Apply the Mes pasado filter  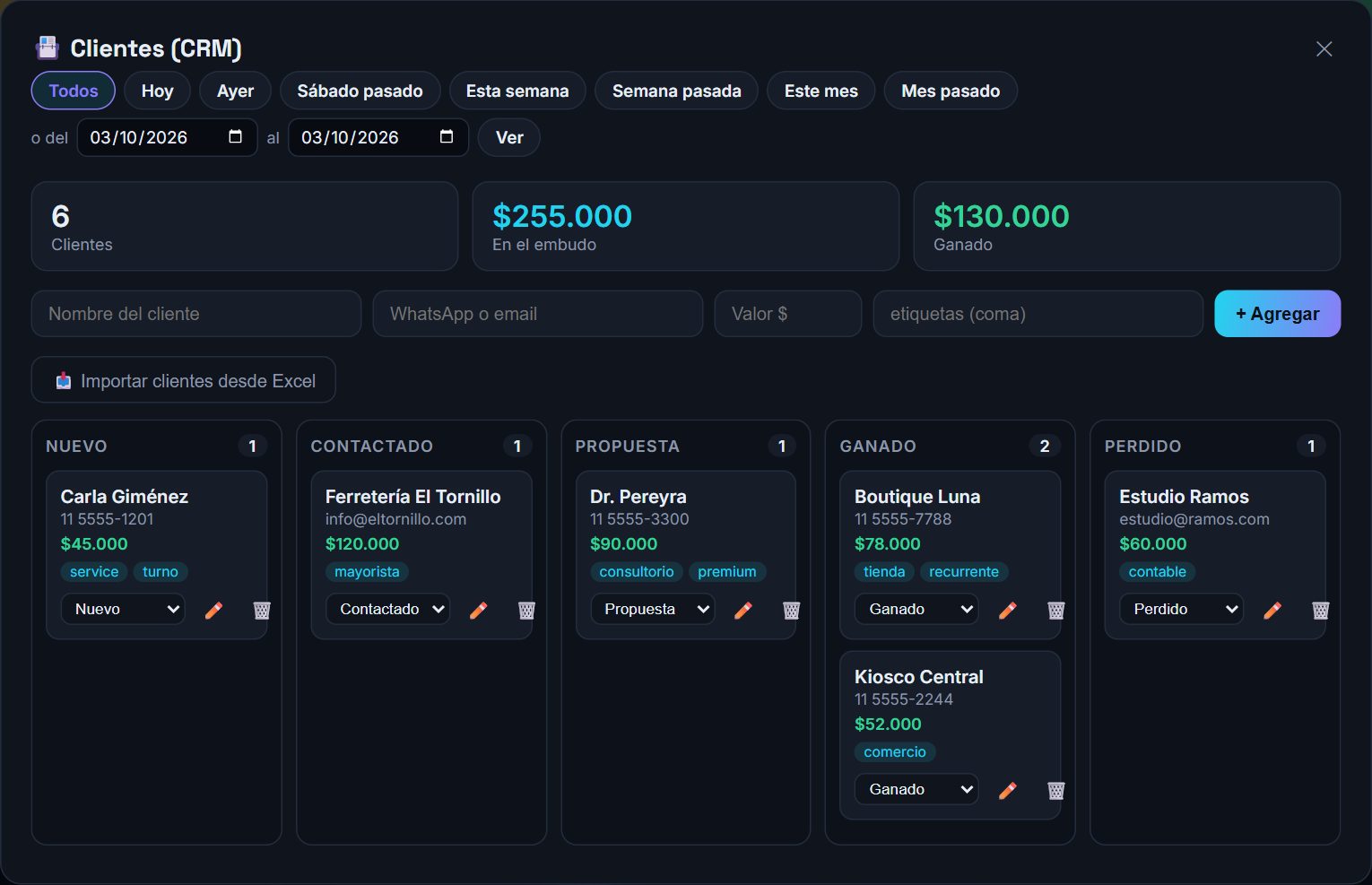coord(951,91)
